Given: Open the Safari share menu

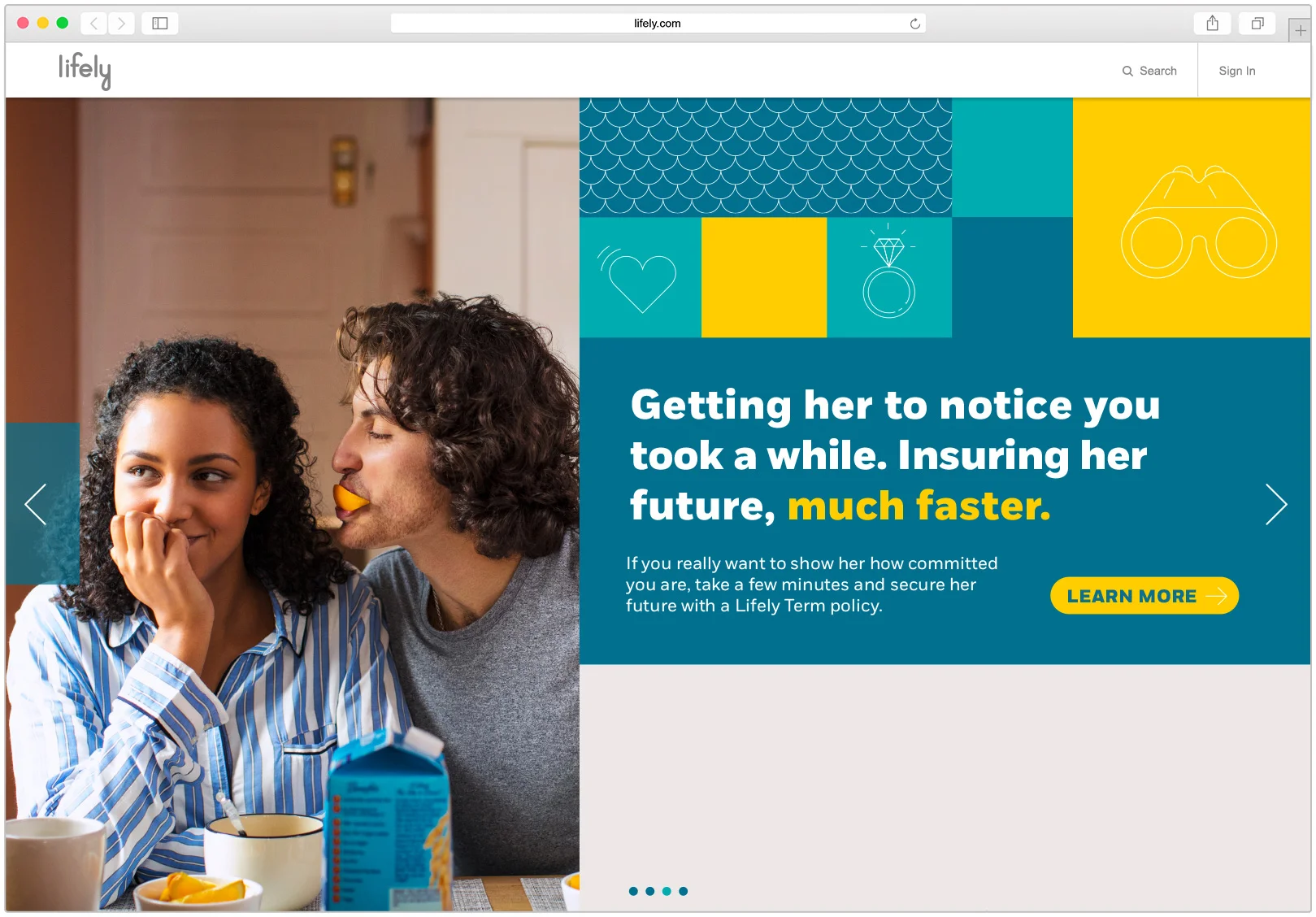Looking at the screenshot, I should point(1212,24).
